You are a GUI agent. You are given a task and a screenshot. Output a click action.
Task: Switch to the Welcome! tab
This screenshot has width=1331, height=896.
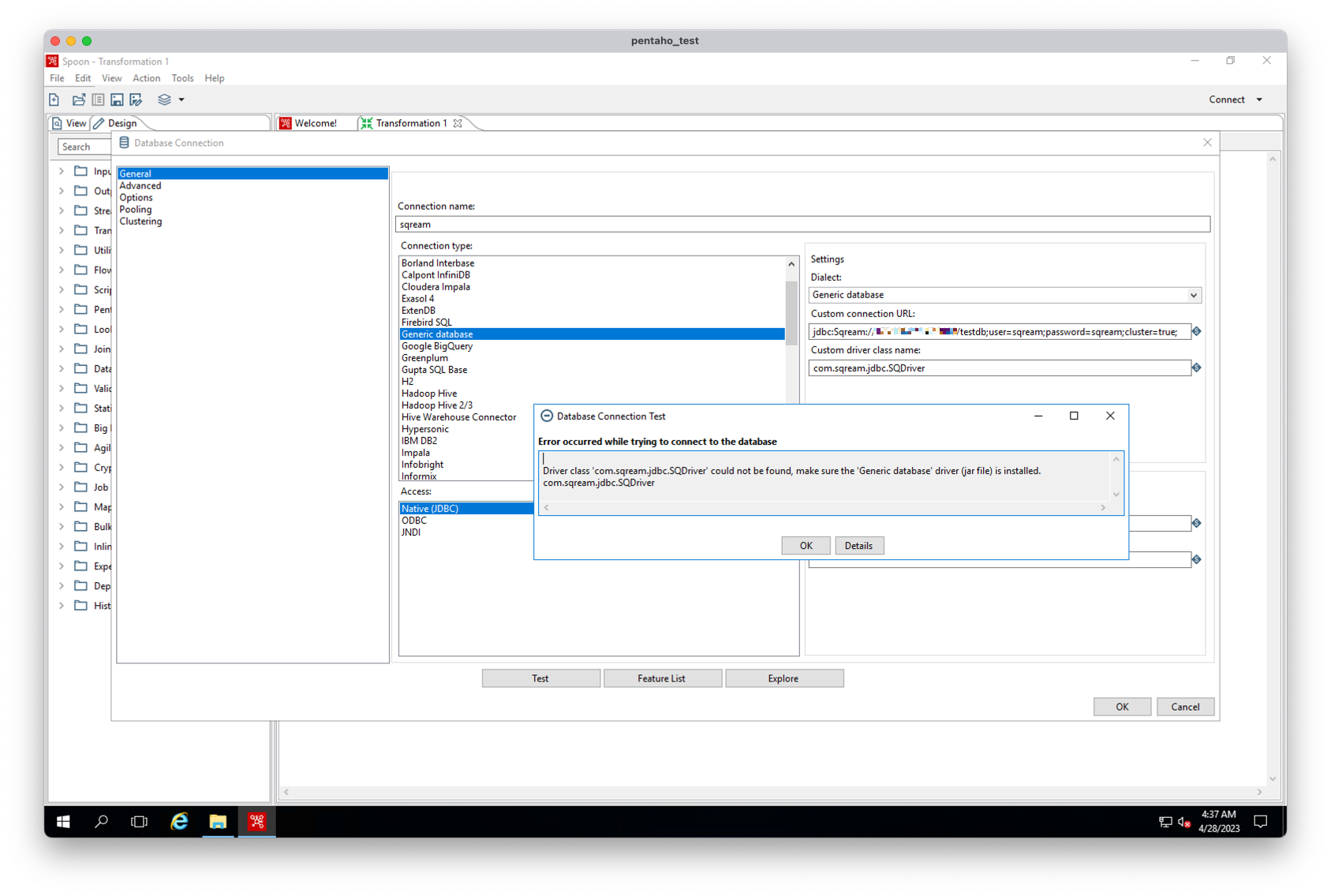coord(308,123)
